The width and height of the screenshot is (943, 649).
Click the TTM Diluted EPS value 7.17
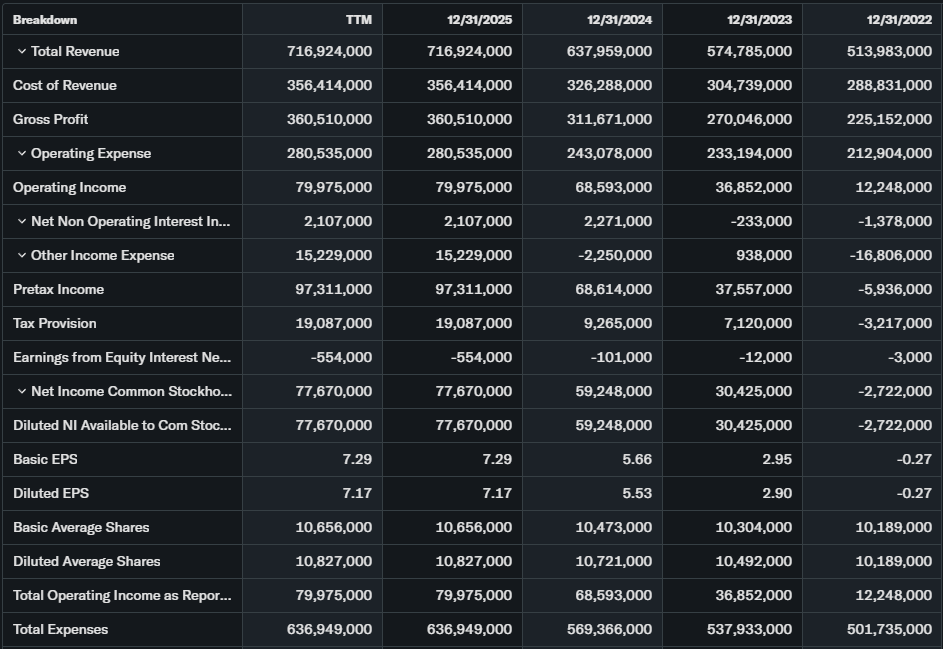pyautogui.click(x=356, y=493)
